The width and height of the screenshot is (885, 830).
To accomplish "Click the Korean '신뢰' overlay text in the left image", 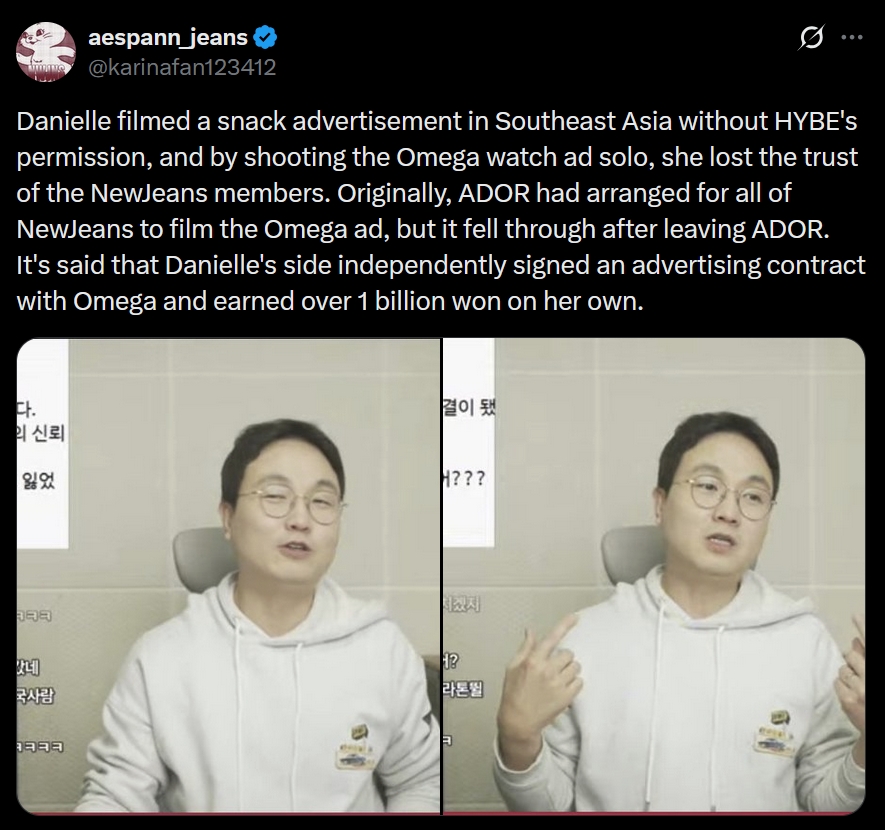I will (48, 433).
